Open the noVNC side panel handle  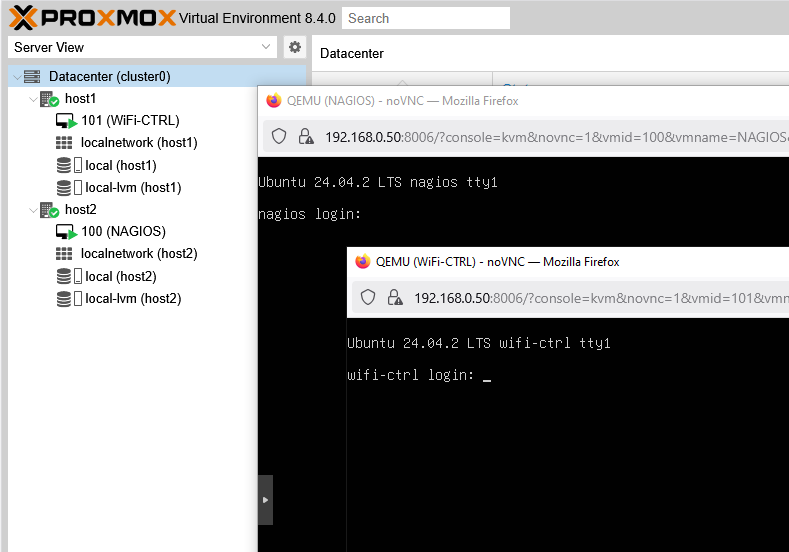click(265, 499)
